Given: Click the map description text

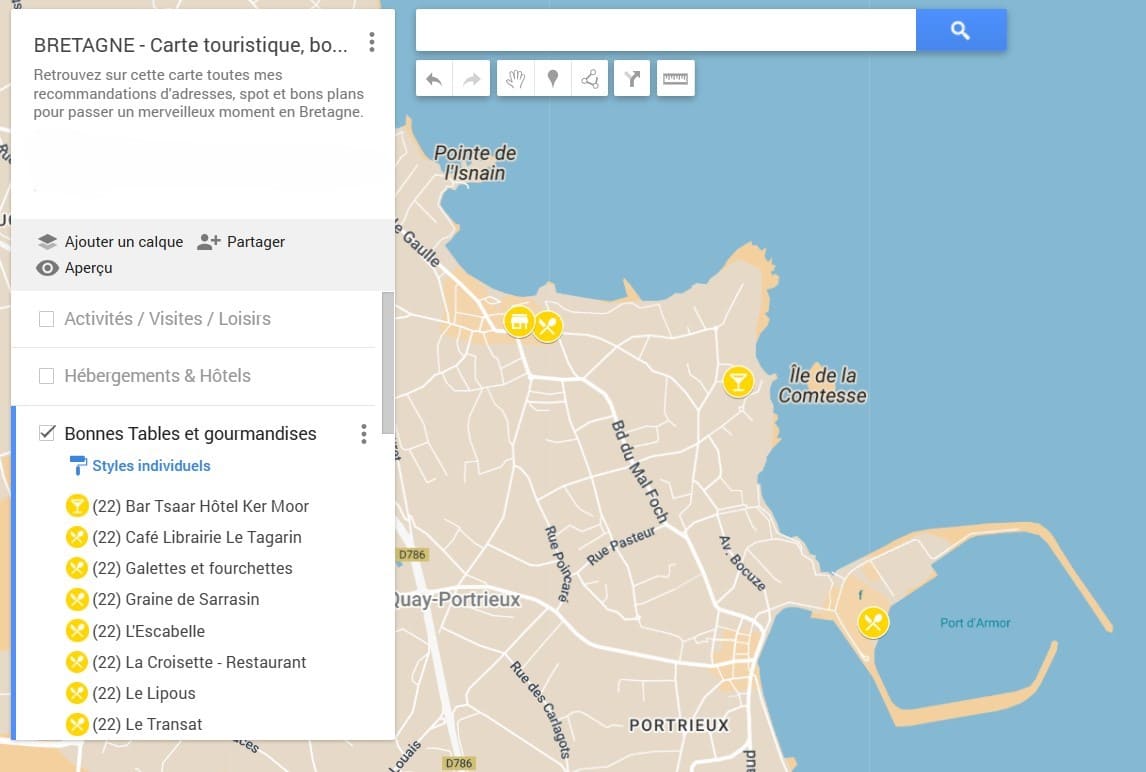Looking at the screenshot, I should coord(198,94).
